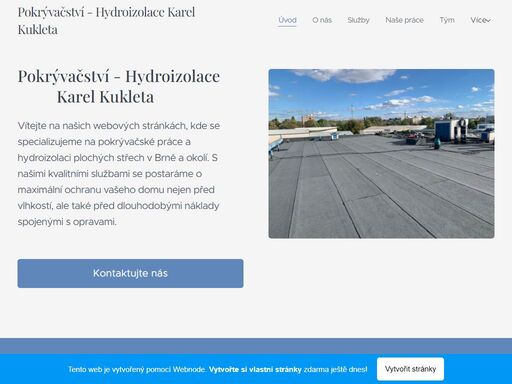The width and height of the screenshot is (512, 384).
Task: Click the Vytvořit stránky button
Action: (410, 369)
